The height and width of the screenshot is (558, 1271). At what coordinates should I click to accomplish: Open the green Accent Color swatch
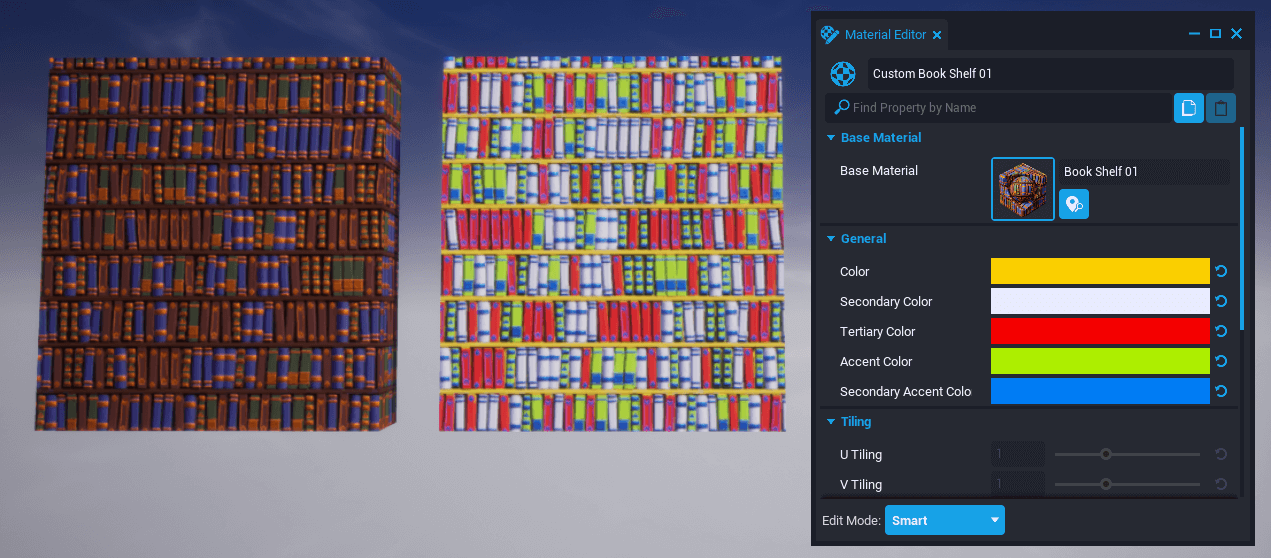1100,361
